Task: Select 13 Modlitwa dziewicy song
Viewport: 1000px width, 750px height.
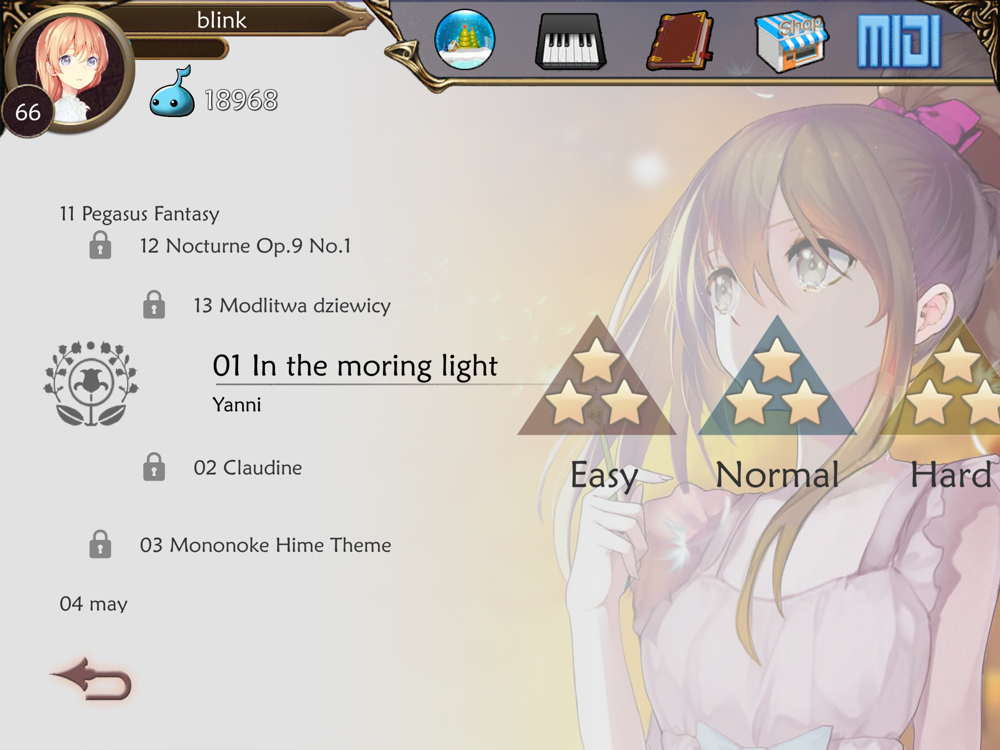Action: pyautogui.click(x=292, y=305)
